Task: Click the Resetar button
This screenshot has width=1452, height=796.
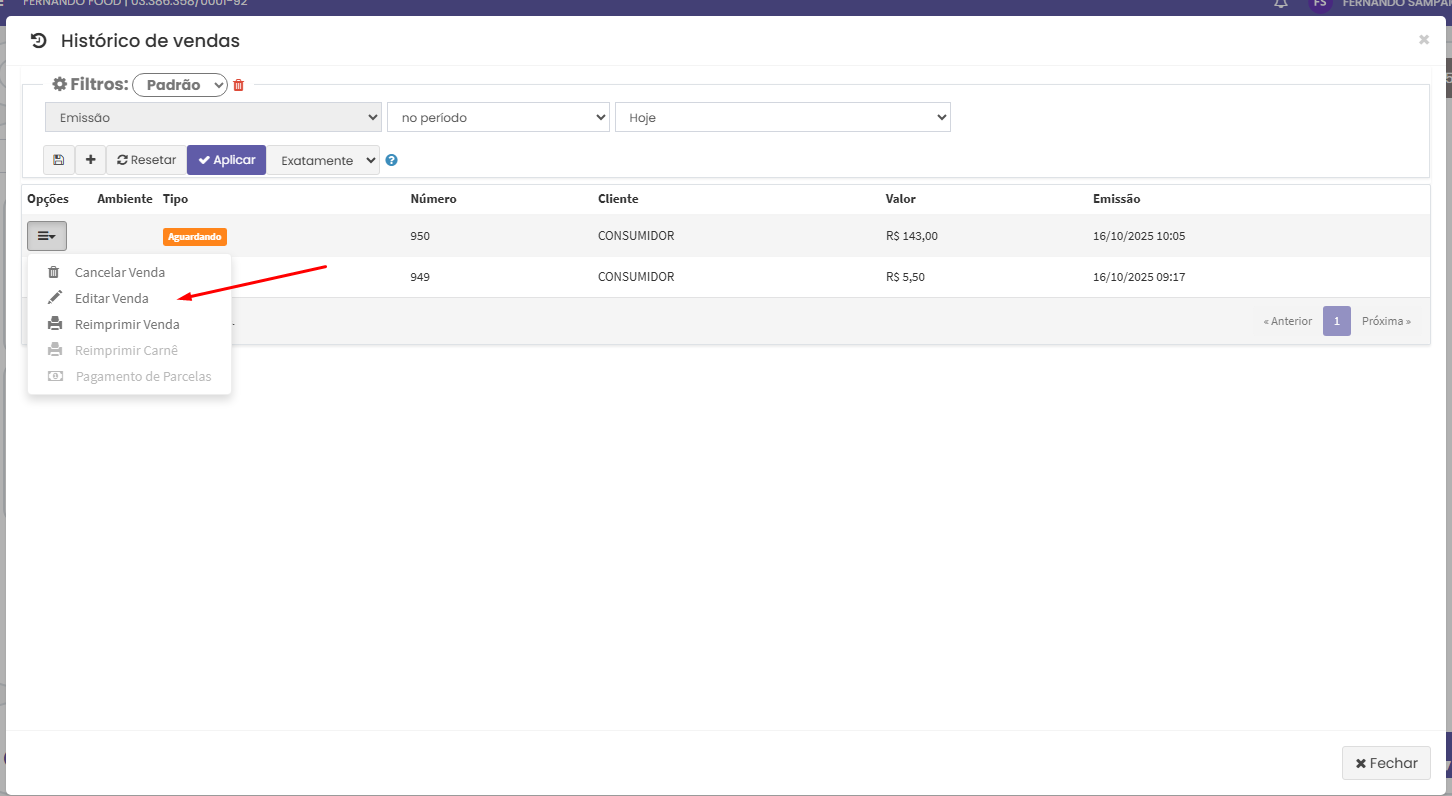Action: pyautogui.click(x=146, y=160)
